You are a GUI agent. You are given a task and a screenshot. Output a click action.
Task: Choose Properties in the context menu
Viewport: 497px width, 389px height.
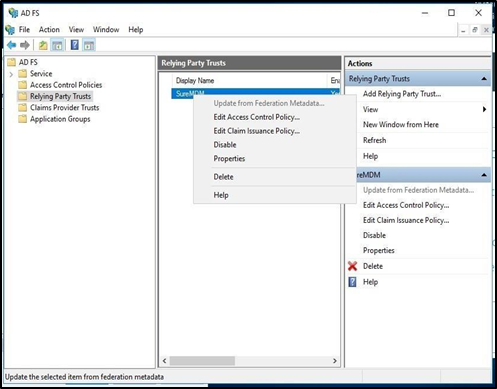pos(229,159)
